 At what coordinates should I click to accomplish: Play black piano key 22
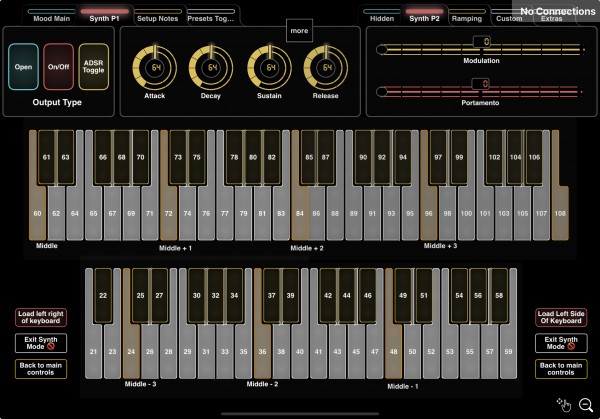tap(103, 295)
